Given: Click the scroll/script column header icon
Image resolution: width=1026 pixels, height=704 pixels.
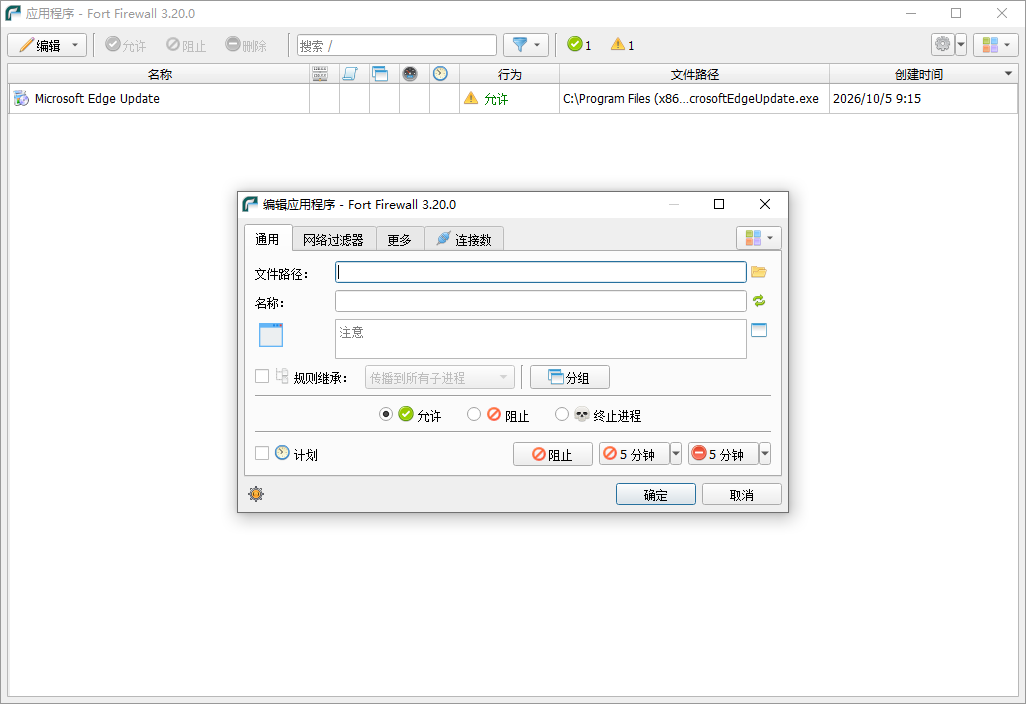Looking at the screenshot, I should [350, 74].
